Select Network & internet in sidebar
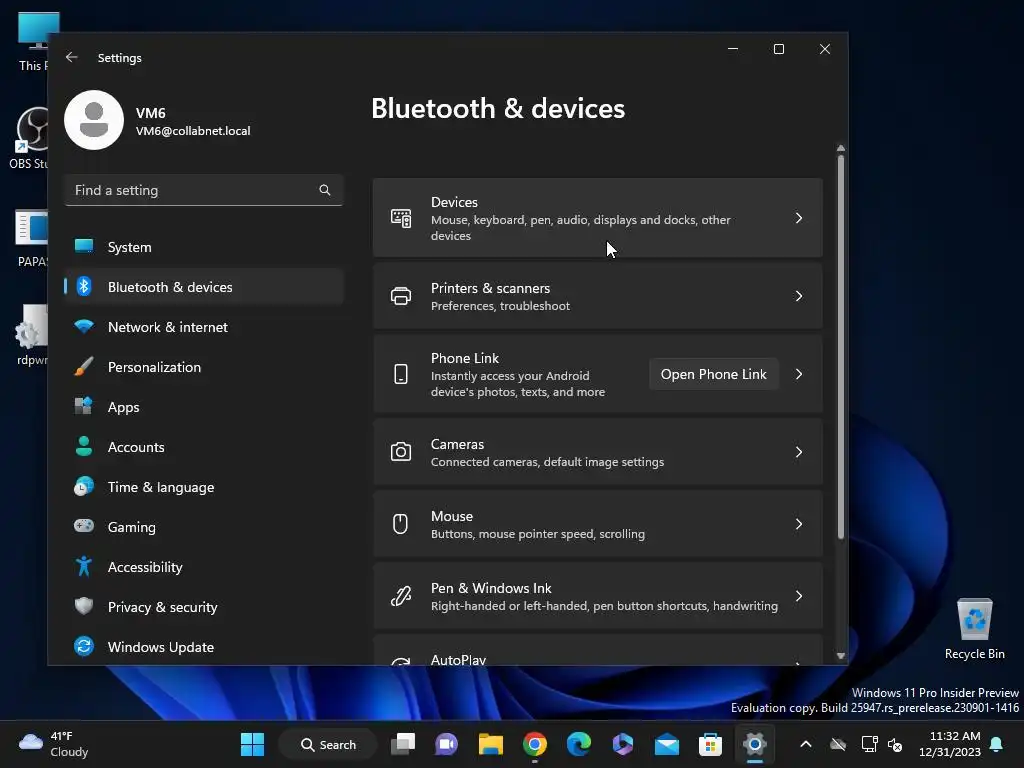This screenshot has height=768, width=1024. click(204, 327)
